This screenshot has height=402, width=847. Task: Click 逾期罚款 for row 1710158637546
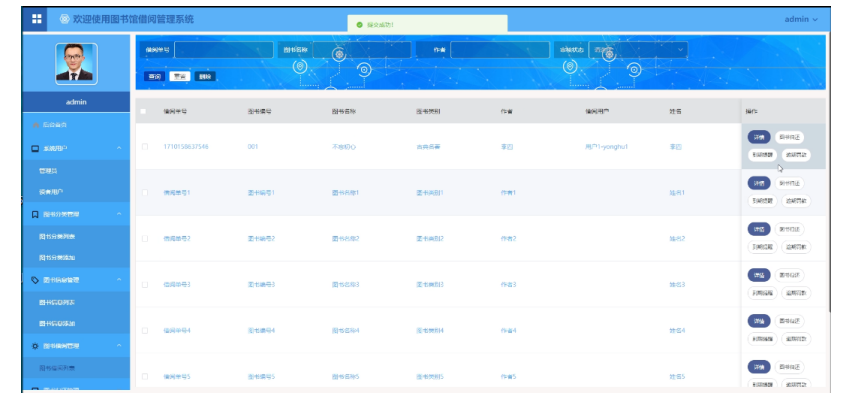coord(796,155)
